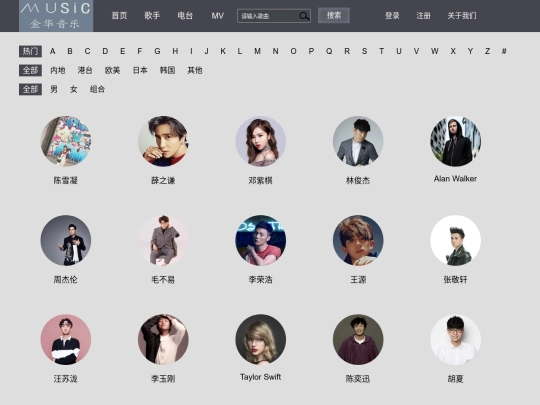This screenshot has height=405, width=540.
Task: Open the 电台 navigation item
Action: tap(185, 16)
